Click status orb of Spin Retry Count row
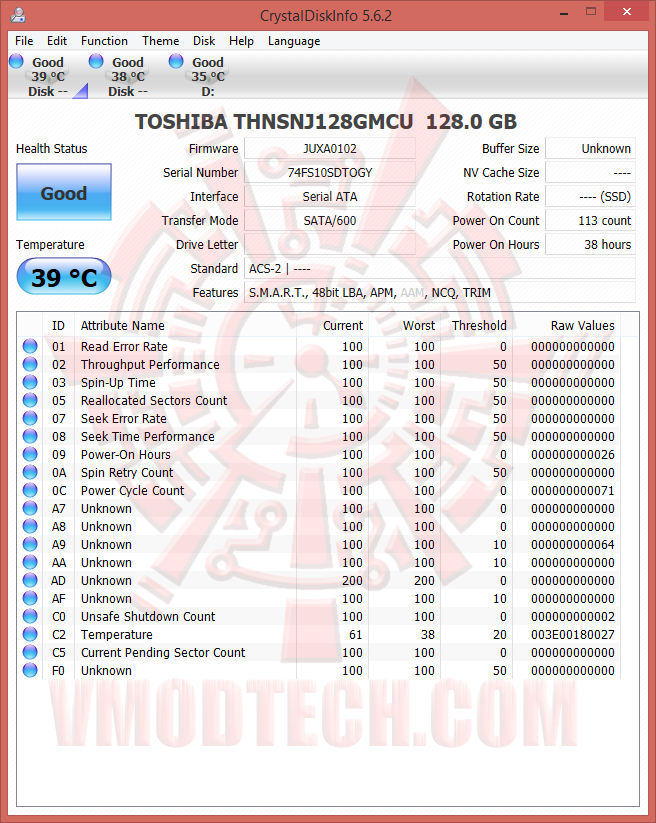Image resolution: width=656 pixels, height=823 pixels. 30,472
